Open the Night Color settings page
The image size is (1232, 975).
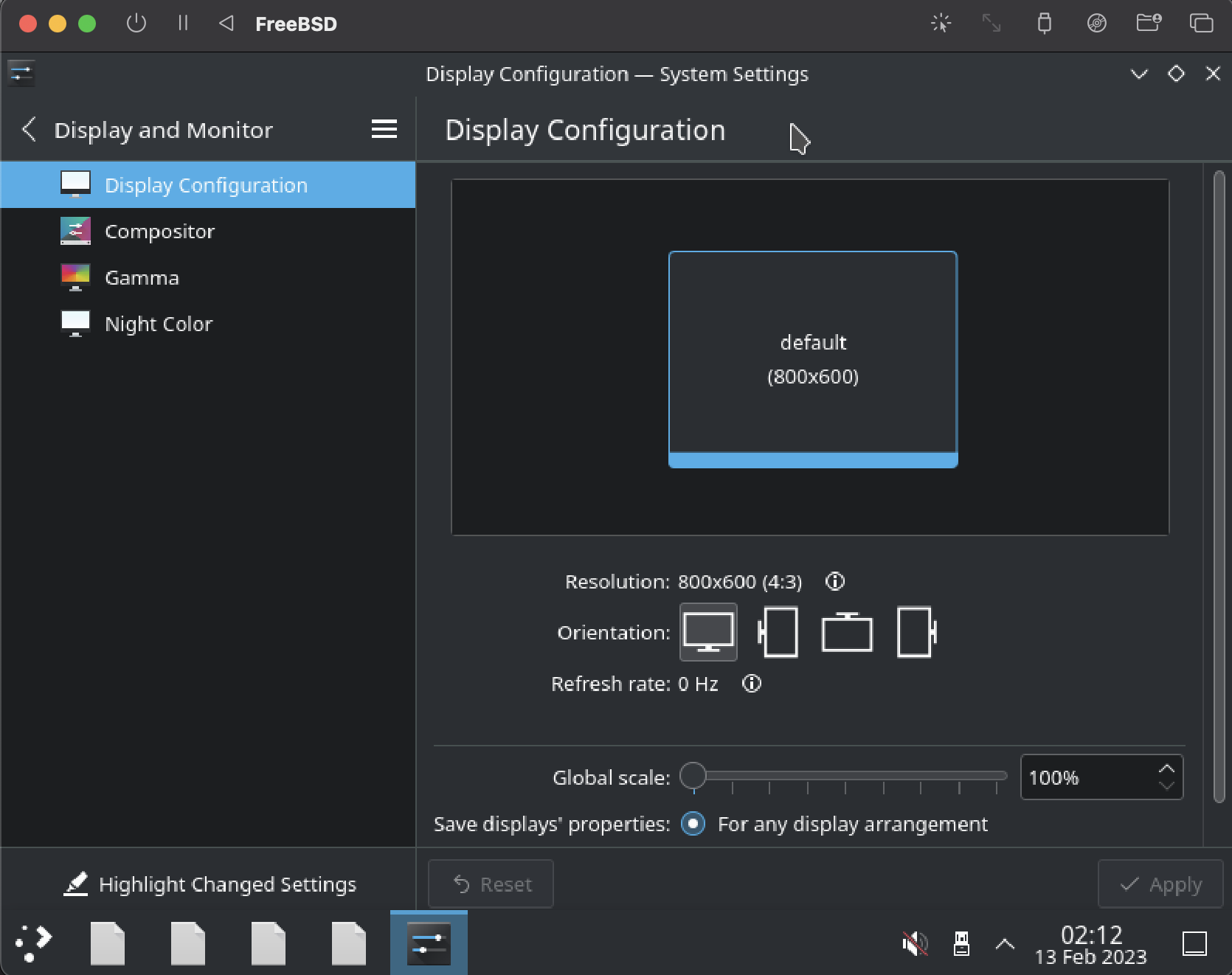[159, 324]
